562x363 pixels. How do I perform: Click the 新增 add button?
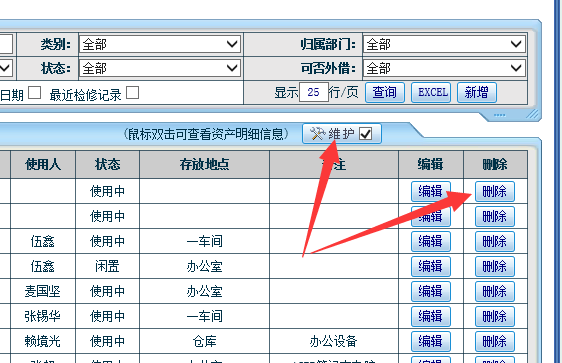(x=477, y=92)
